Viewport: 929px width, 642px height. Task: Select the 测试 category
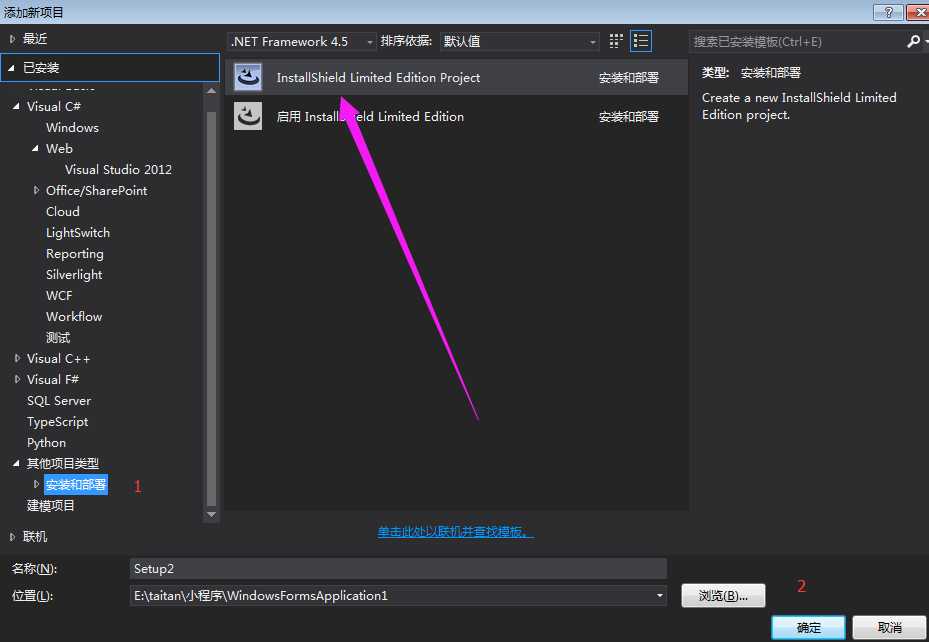coord(57,338)
